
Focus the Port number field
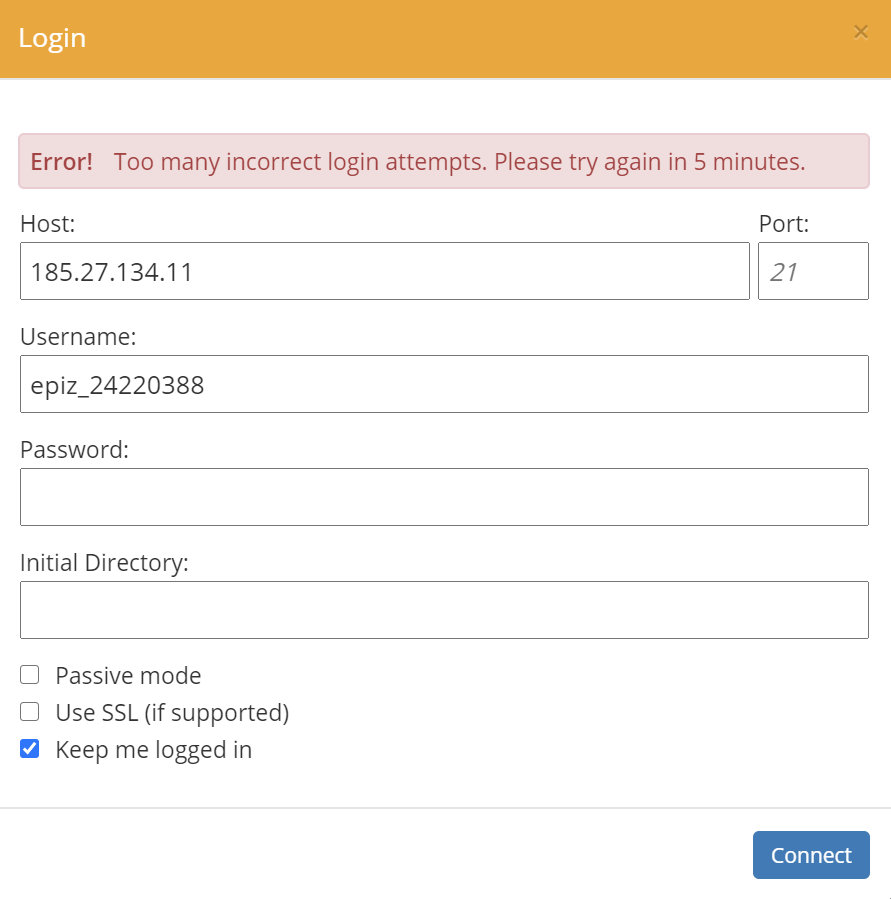pos(812,271)
